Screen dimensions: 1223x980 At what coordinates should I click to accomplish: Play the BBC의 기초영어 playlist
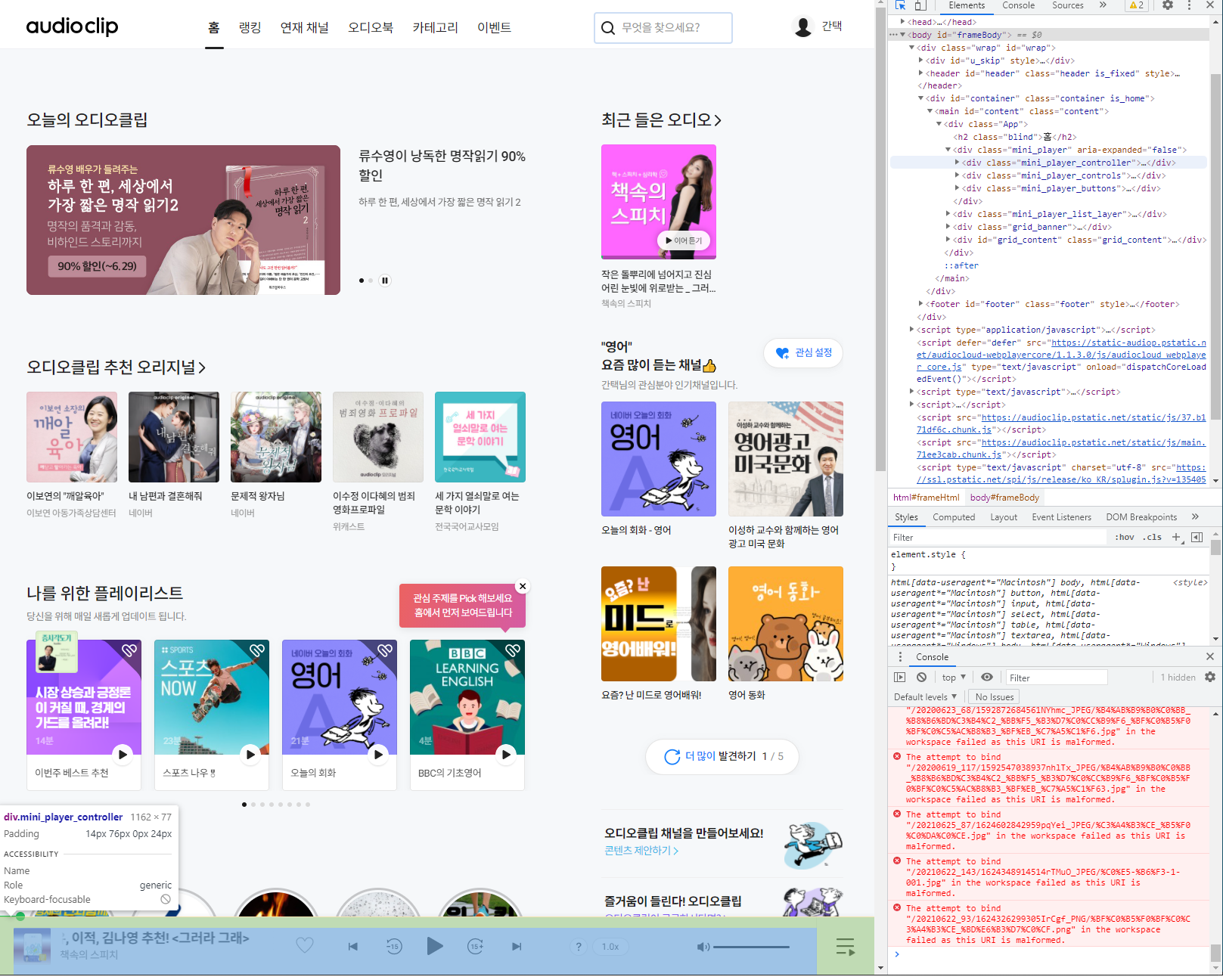pos(506,753)
